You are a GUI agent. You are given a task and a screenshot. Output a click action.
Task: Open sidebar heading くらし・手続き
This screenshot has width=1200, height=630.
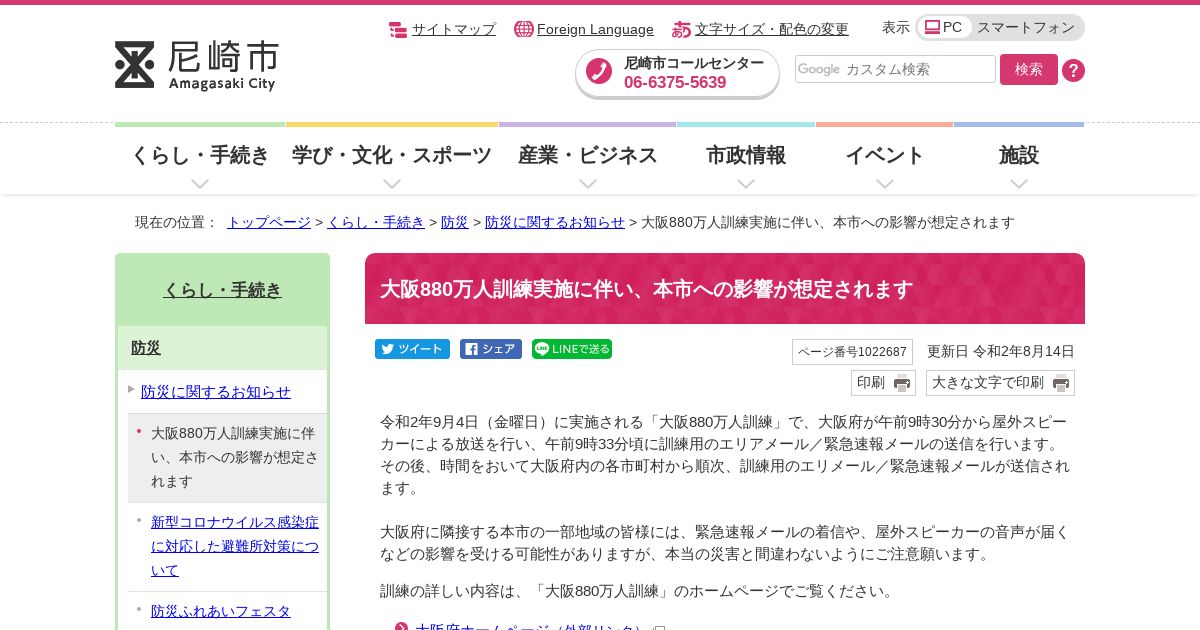[x=223, y=290]
